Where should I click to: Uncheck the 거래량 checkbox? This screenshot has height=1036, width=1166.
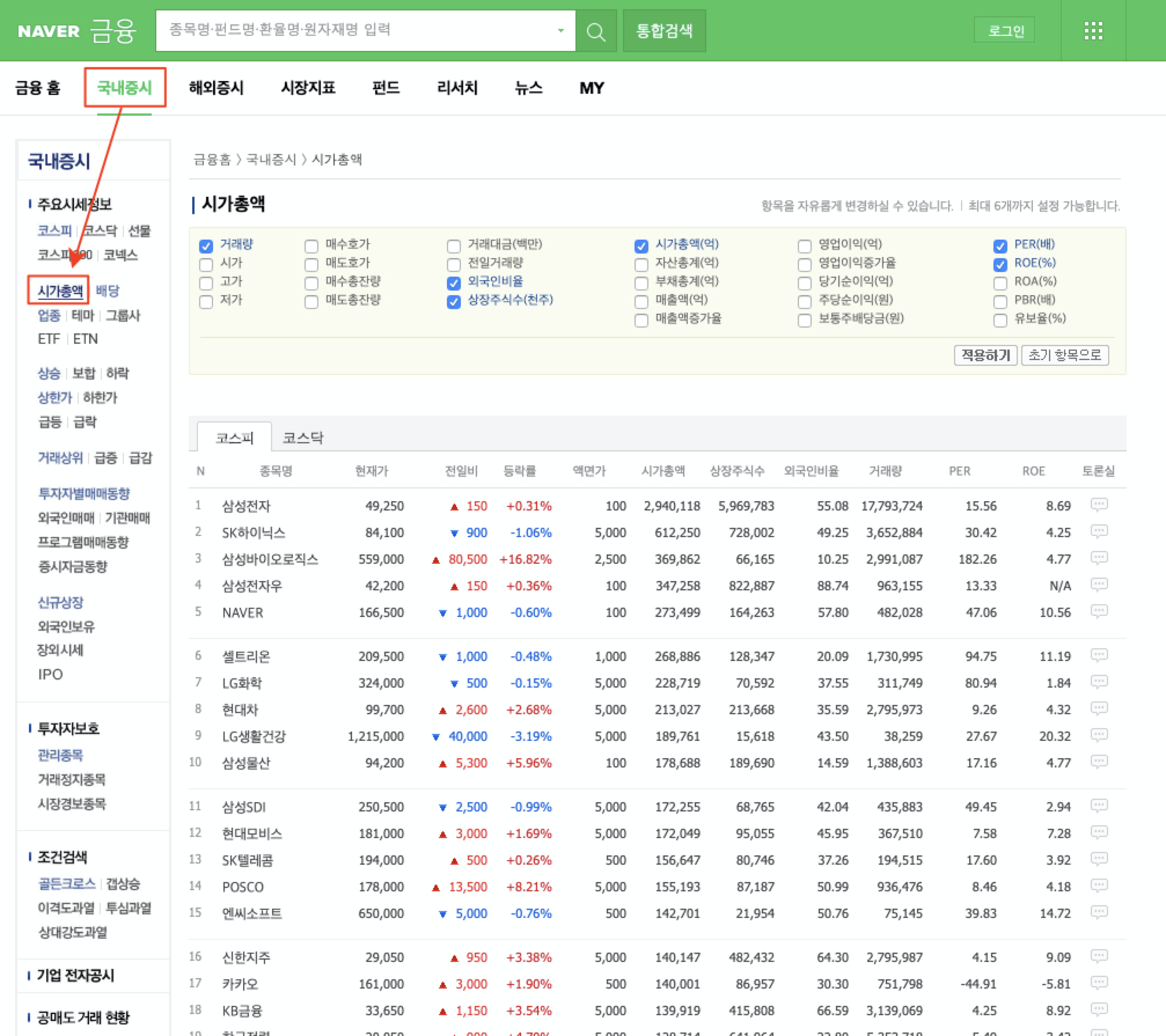(x=206, y=246)
